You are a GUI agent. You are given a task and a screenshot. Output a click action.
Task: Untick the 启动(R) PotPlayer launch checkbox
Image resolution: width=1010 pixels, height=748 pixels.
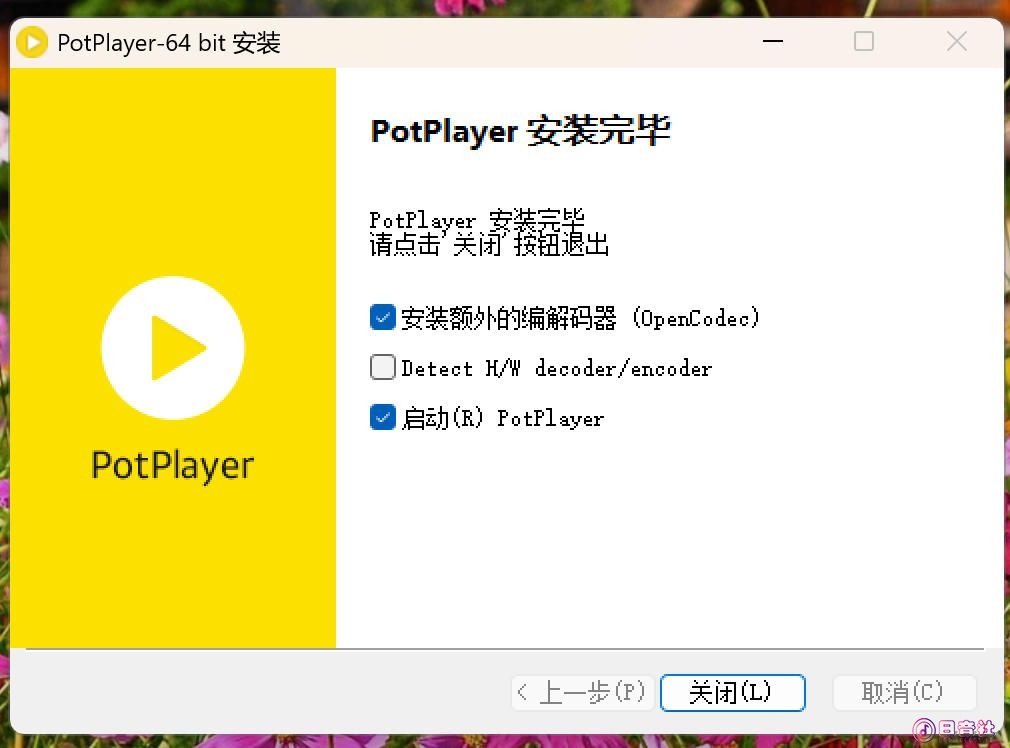point(382,417)
